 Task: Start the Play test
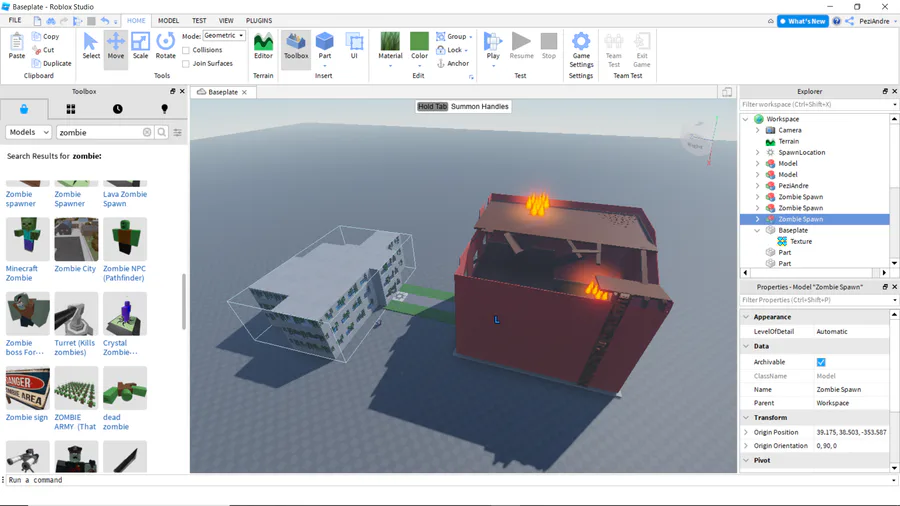492,46
